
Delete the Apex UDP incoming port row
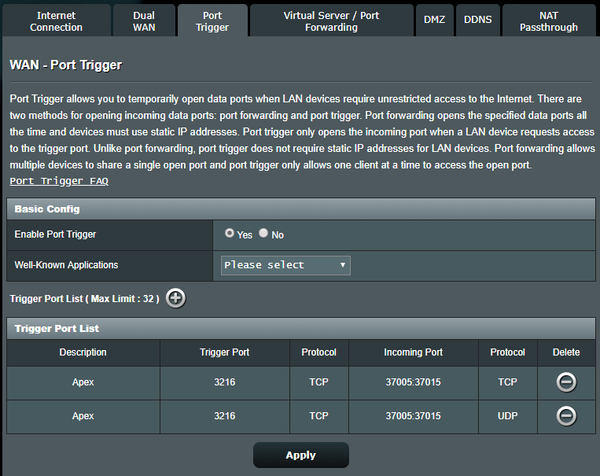566,416
